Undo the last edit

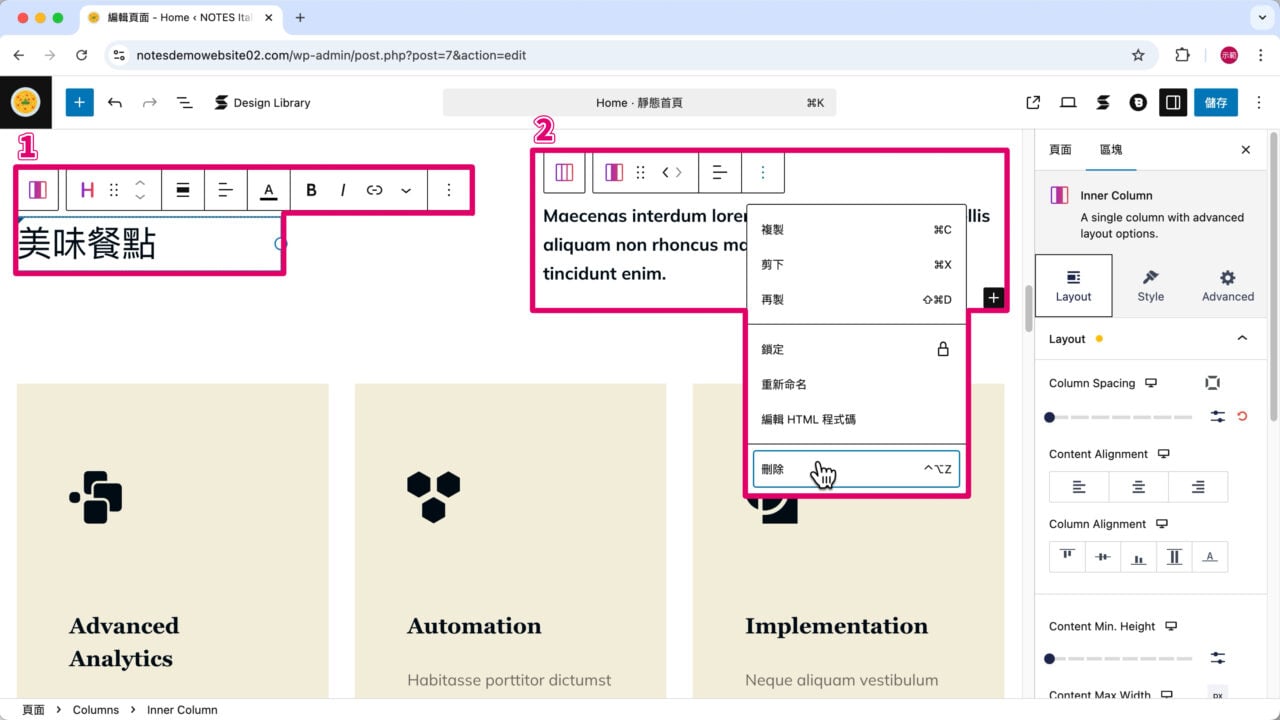pos(115,102)
